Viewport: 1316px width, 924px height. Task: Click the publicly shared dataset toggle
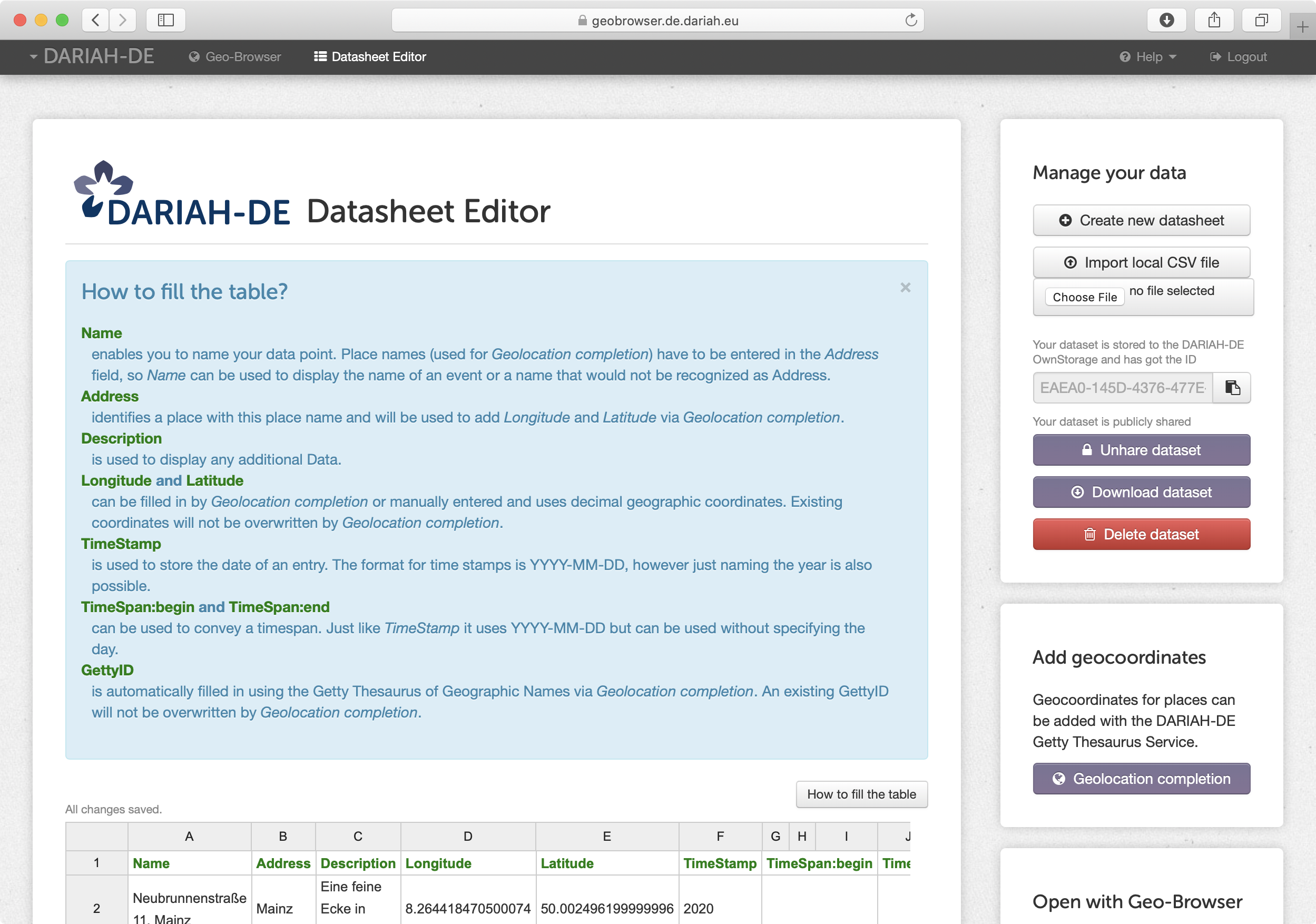1141,449
